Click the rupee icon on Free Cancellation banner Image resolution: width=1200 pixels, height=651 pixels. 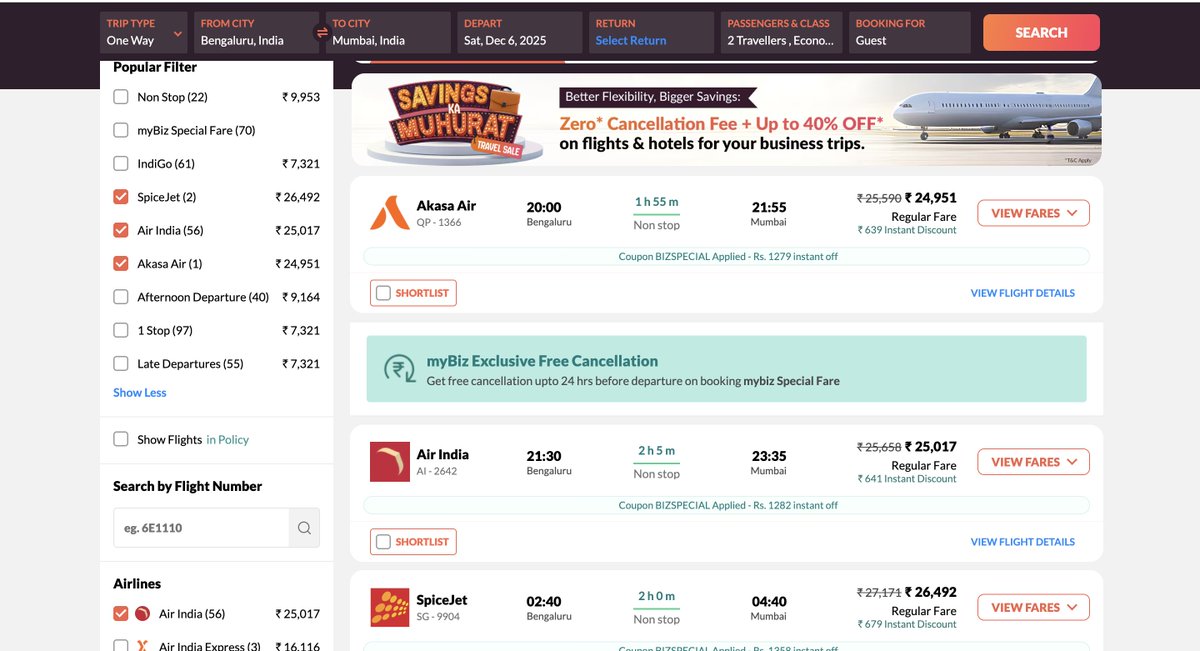[x=400, y=369]
